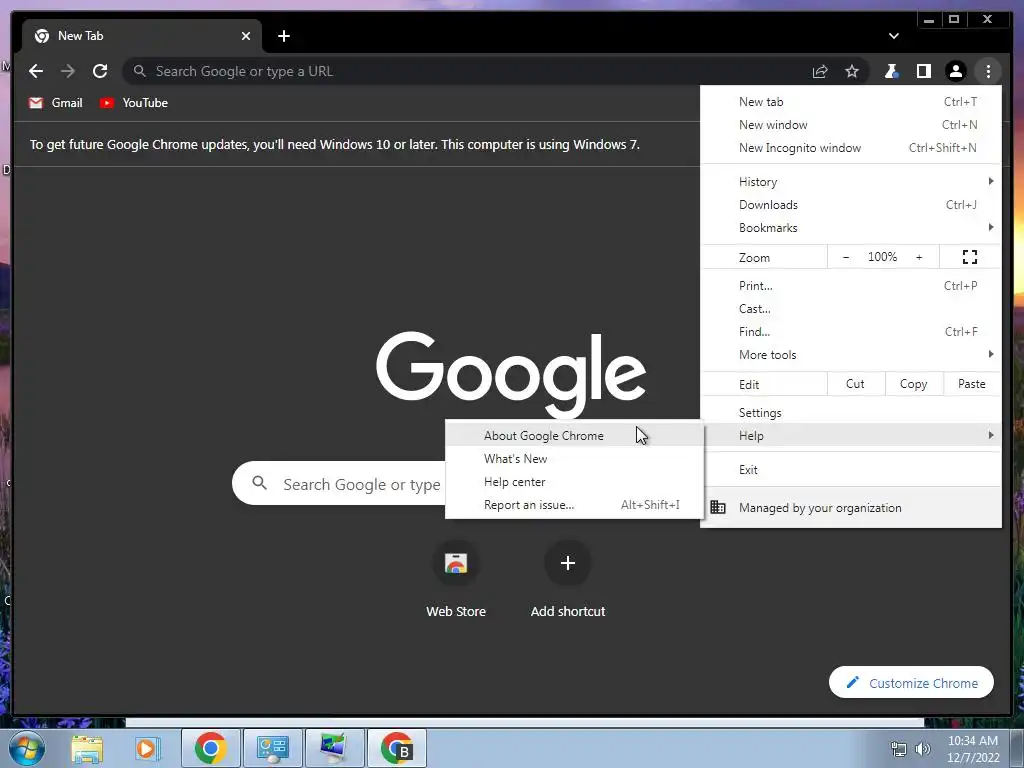
Task: Select What's New in Help submenu
Action: pos(575,458)
